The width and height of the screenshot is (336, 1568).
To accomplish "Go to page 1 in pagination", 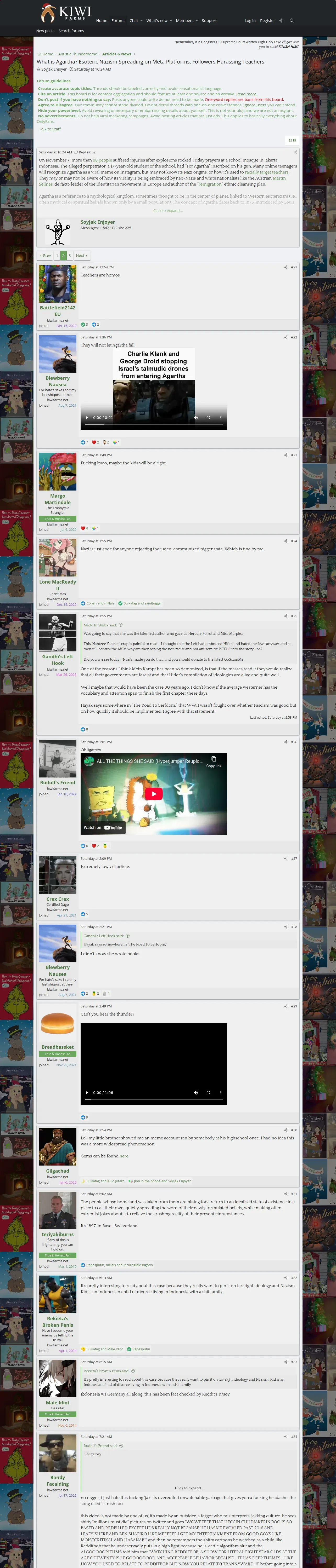I will [x=57, y=256].
